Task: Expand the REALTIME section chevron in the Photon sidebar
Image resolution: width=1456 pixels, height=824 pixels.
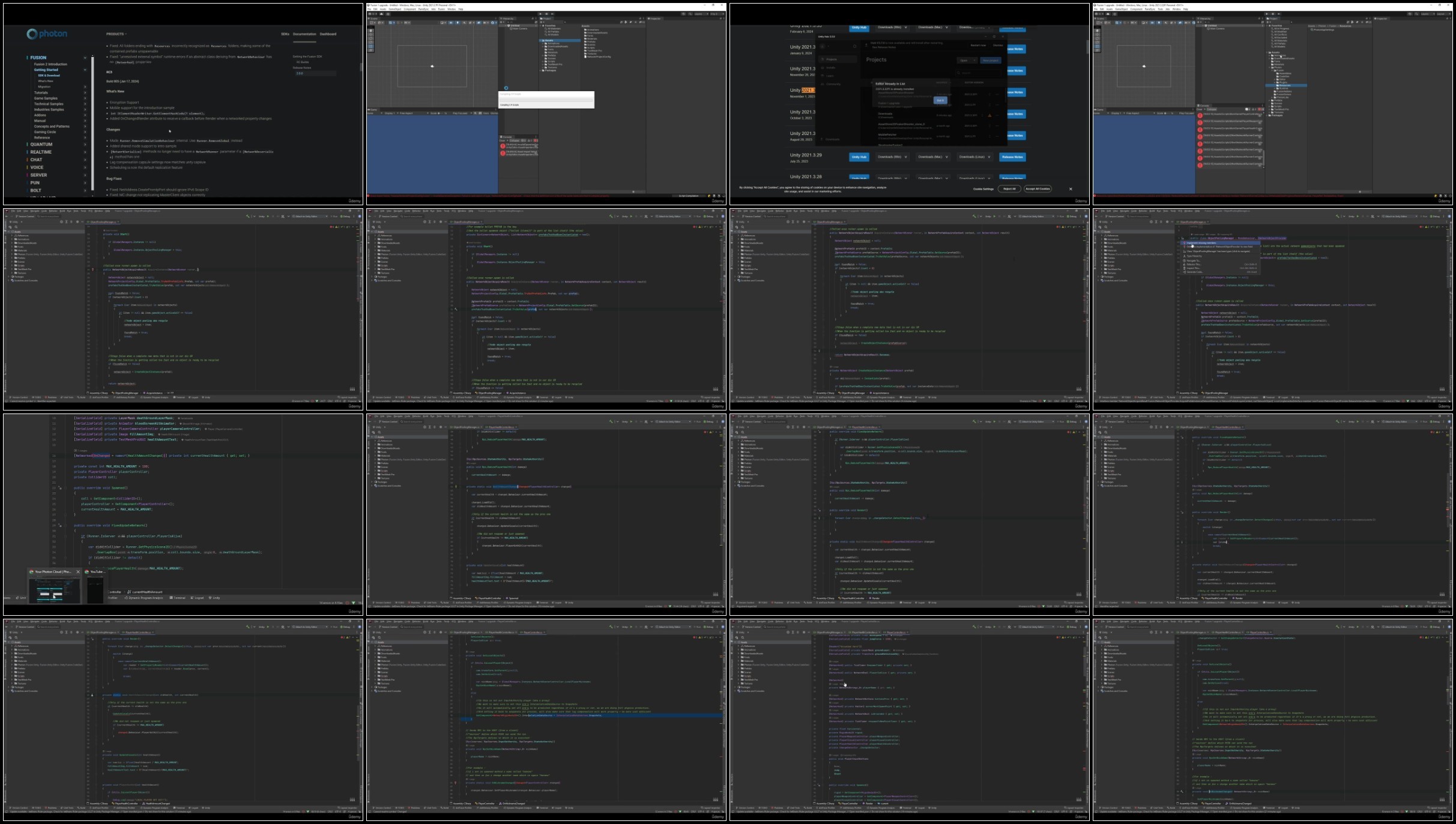Action: click(85, 152)
